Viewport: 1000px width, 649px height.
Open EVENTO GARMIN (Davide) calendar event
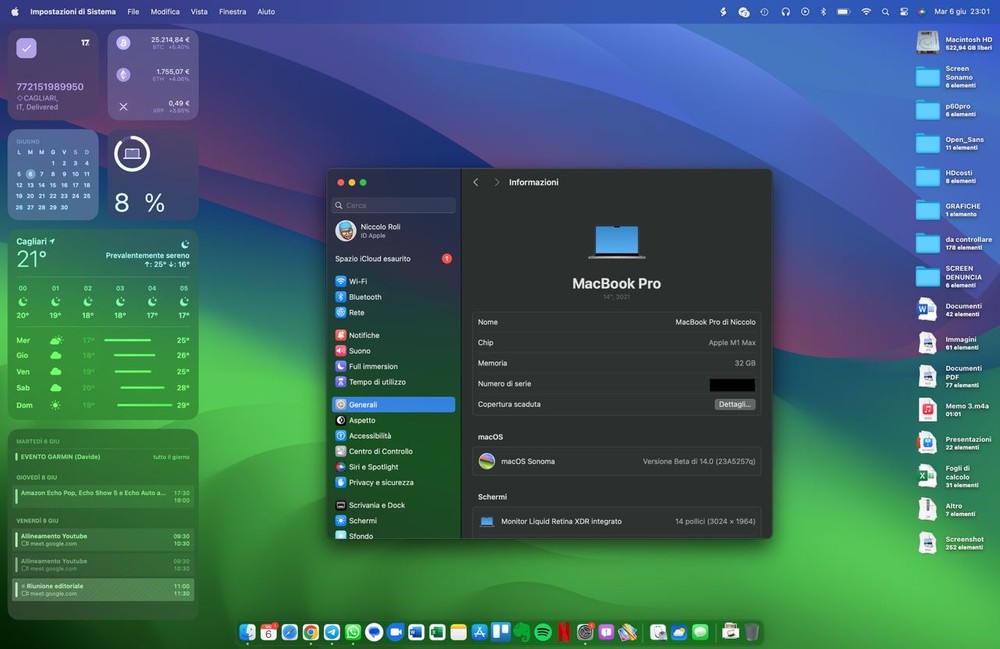pos(103,457)
